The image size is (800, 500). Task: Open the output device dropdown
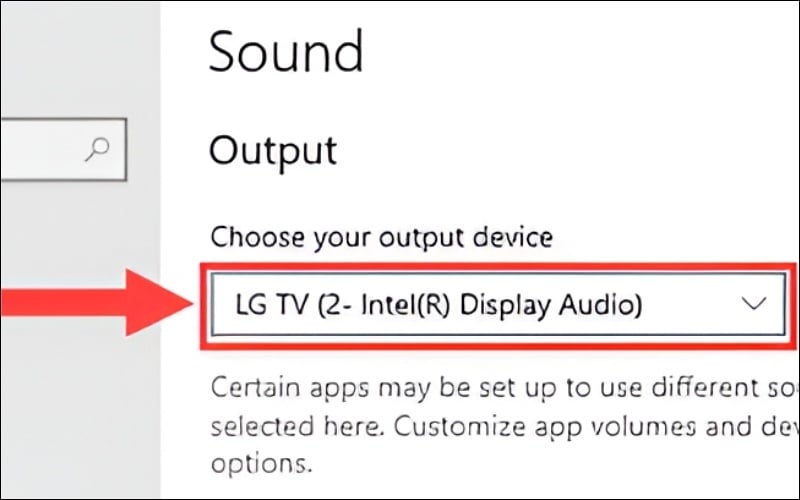click(x=494, y=304)
